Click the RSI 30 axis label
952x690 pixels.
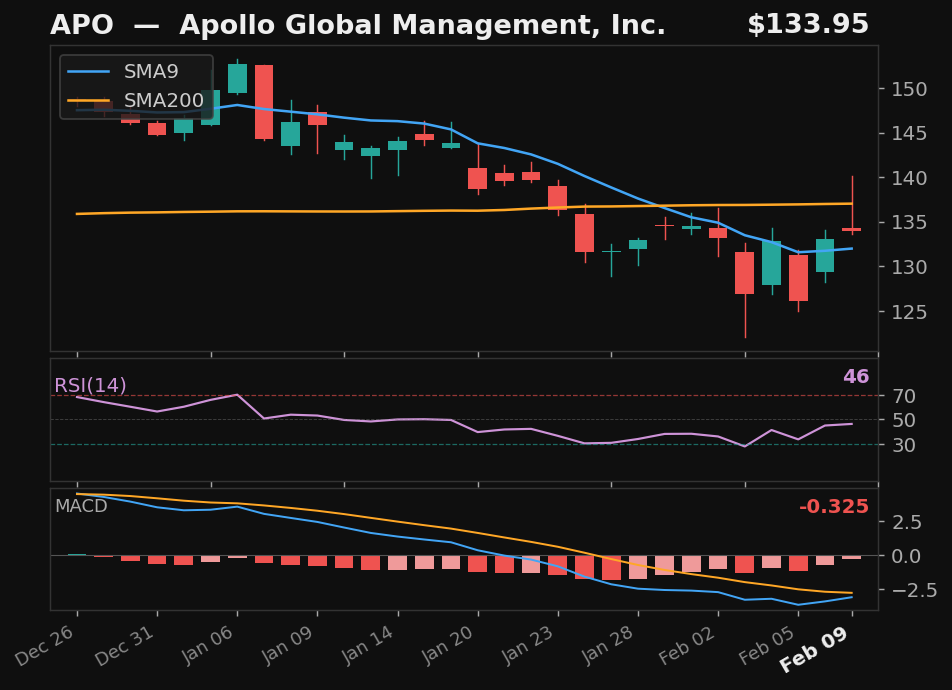(904, 445)
